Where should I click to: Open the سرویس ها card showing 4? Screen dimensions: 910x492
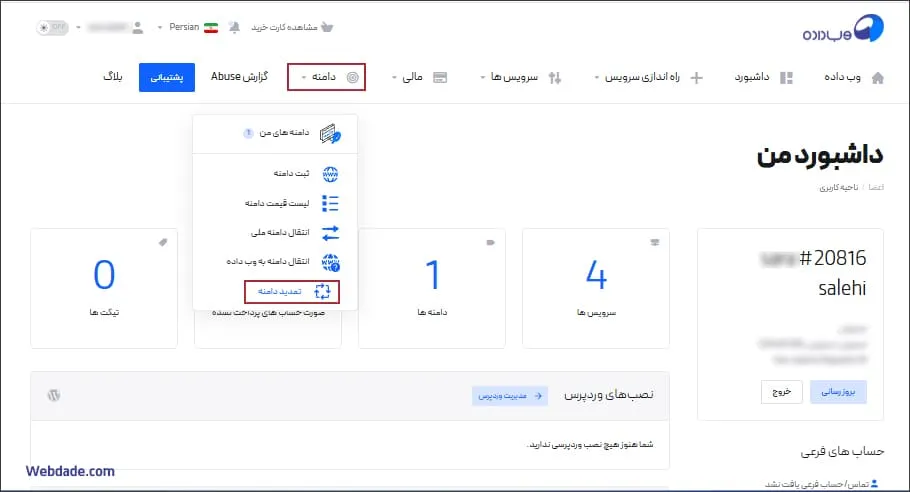click(x=596, y=288)
